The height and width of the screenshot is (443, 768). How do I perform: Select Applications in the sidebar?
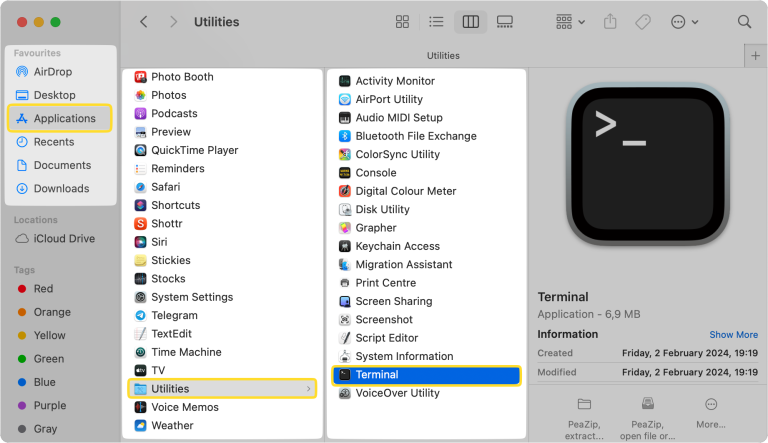point(60,118)
